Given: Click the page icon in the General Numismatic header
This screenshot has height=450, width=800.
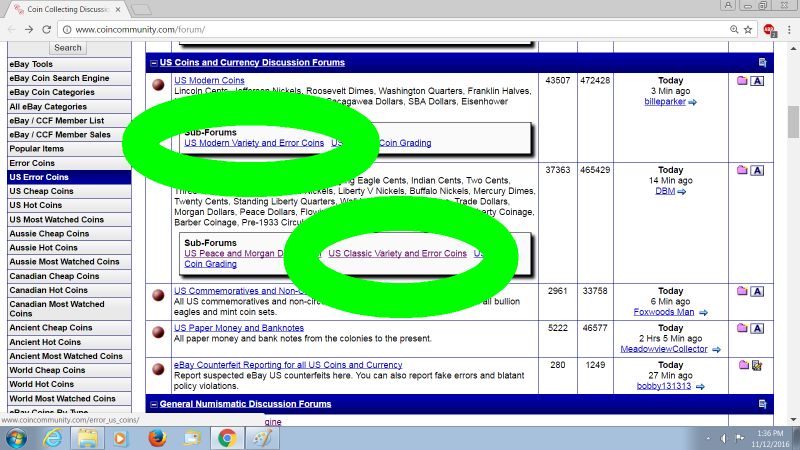Looking at the screenshot, I should [762, 404].
